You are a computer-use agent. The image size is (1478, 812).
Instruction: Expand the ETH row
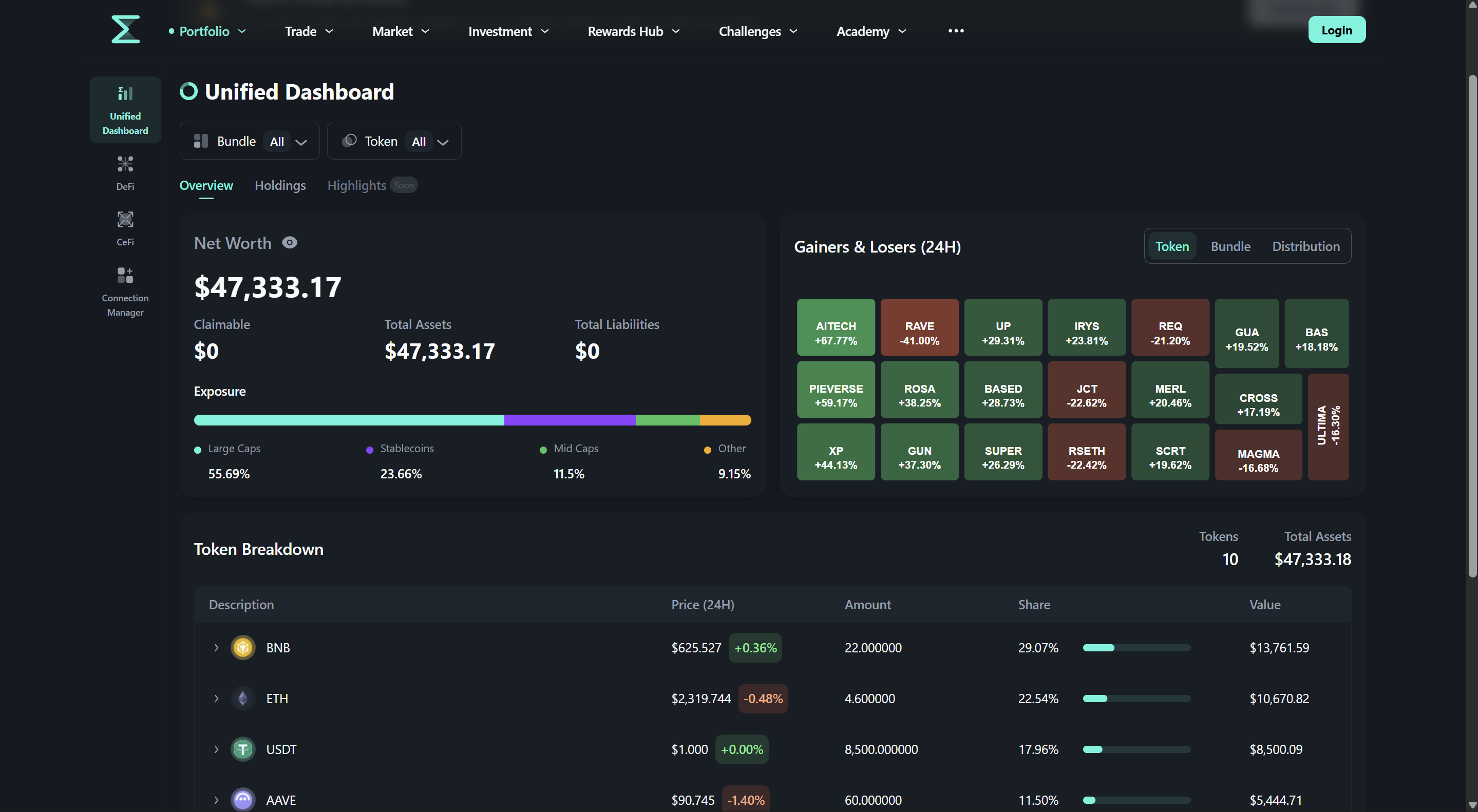point(216,699)
